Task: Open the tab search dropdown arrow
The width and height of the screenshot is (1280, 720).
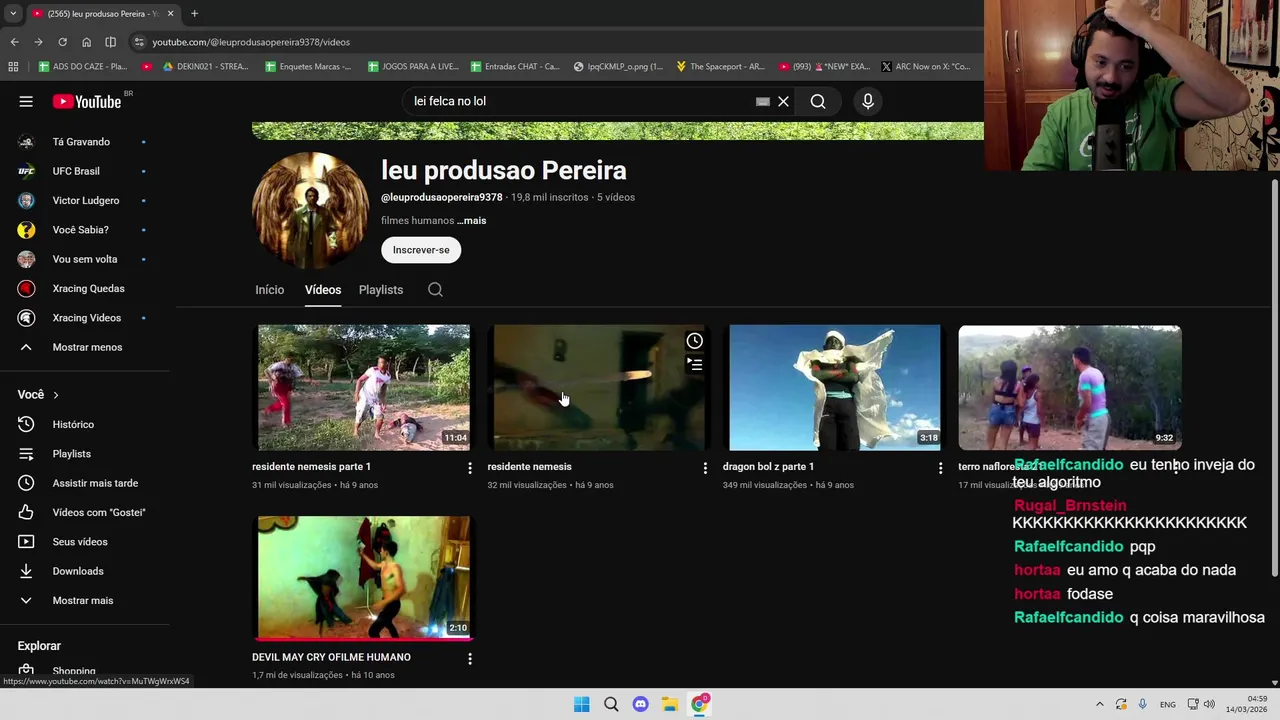Action: (12, 14)
